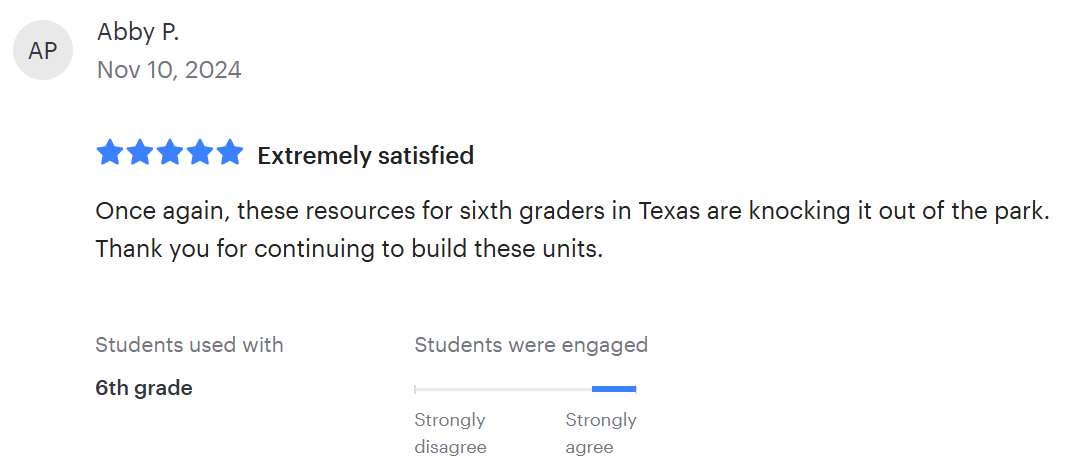Click the AP reviewer avatar
This screenshot has height=469, width=1068.
tap(43, 50)
